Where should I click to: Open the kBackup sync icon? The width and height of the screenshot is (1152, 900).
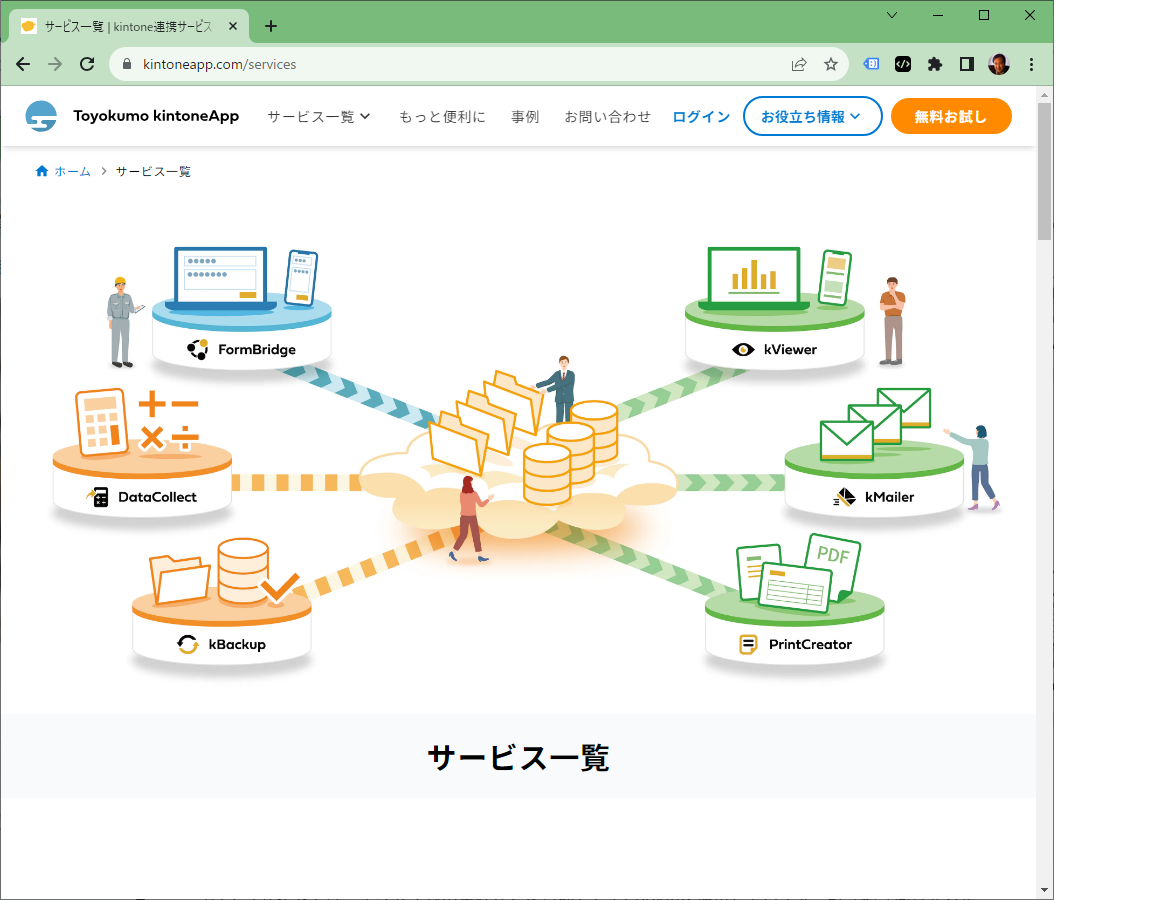pyautogui.click(x=188, y=644)
